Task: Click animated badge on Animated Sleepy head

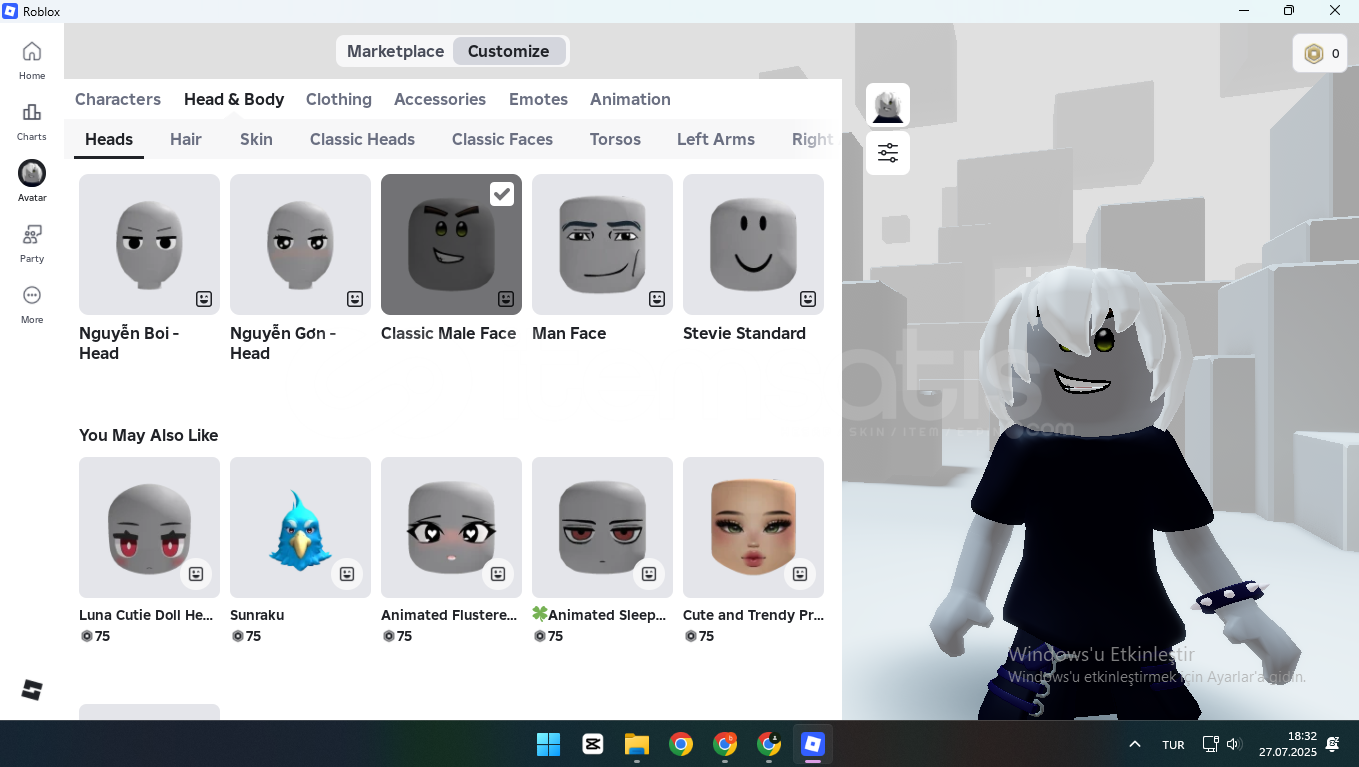Action: (x=649, y=574)
